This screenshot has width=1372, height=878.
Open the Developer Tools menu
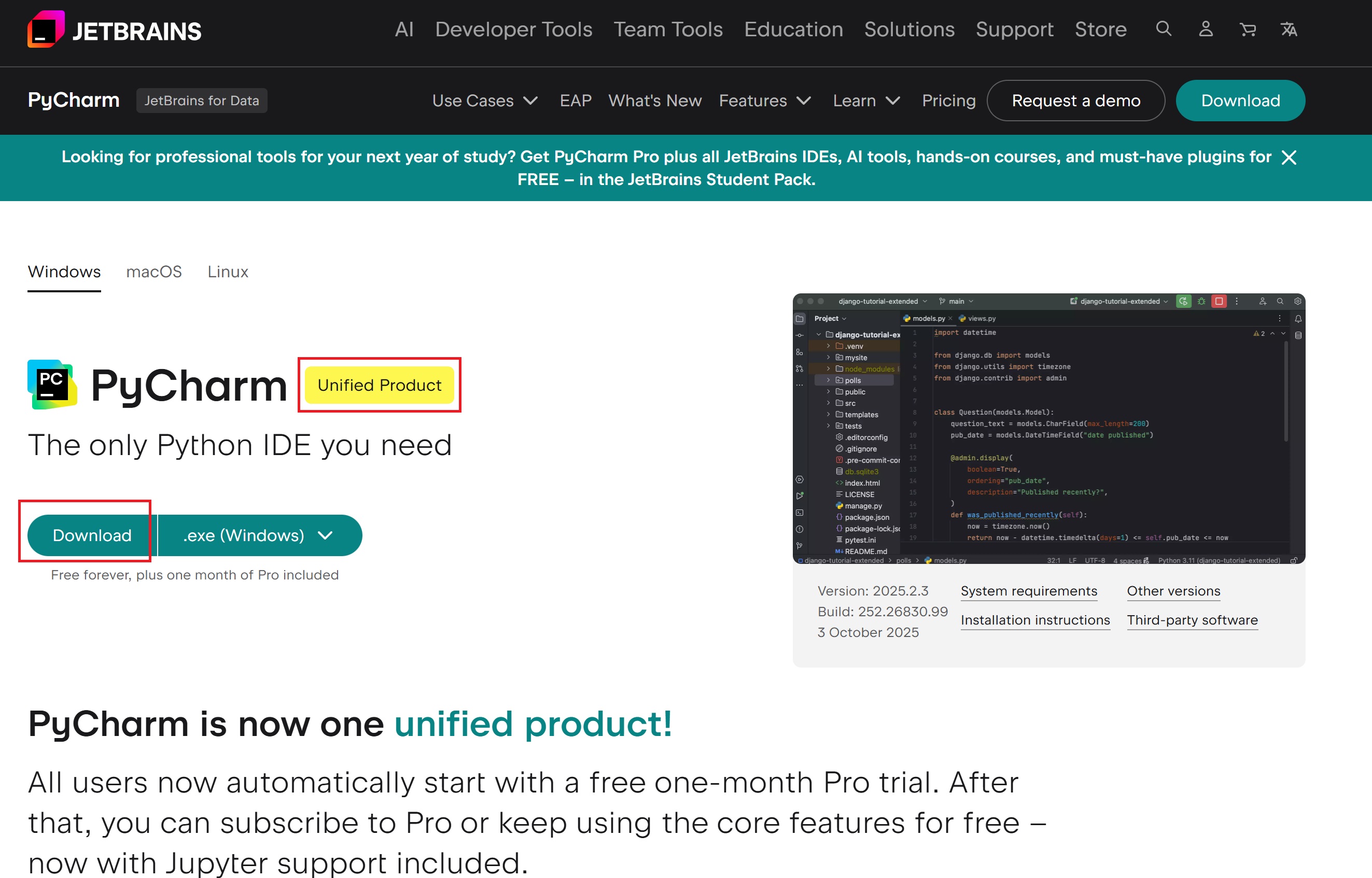[513, 30]
